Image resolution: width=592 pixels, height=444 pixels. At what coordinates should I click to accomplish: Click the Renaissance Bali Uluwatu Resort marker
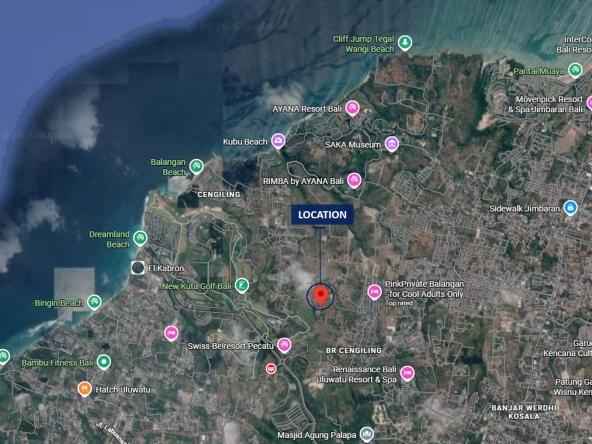point(407,373)
